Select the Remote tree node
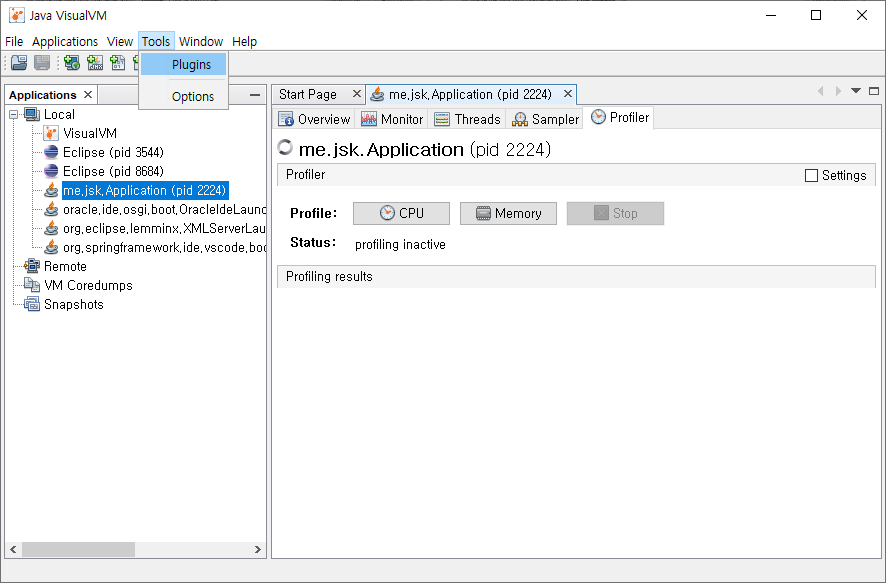Viewport: 886px width, 583px height. 65,267
